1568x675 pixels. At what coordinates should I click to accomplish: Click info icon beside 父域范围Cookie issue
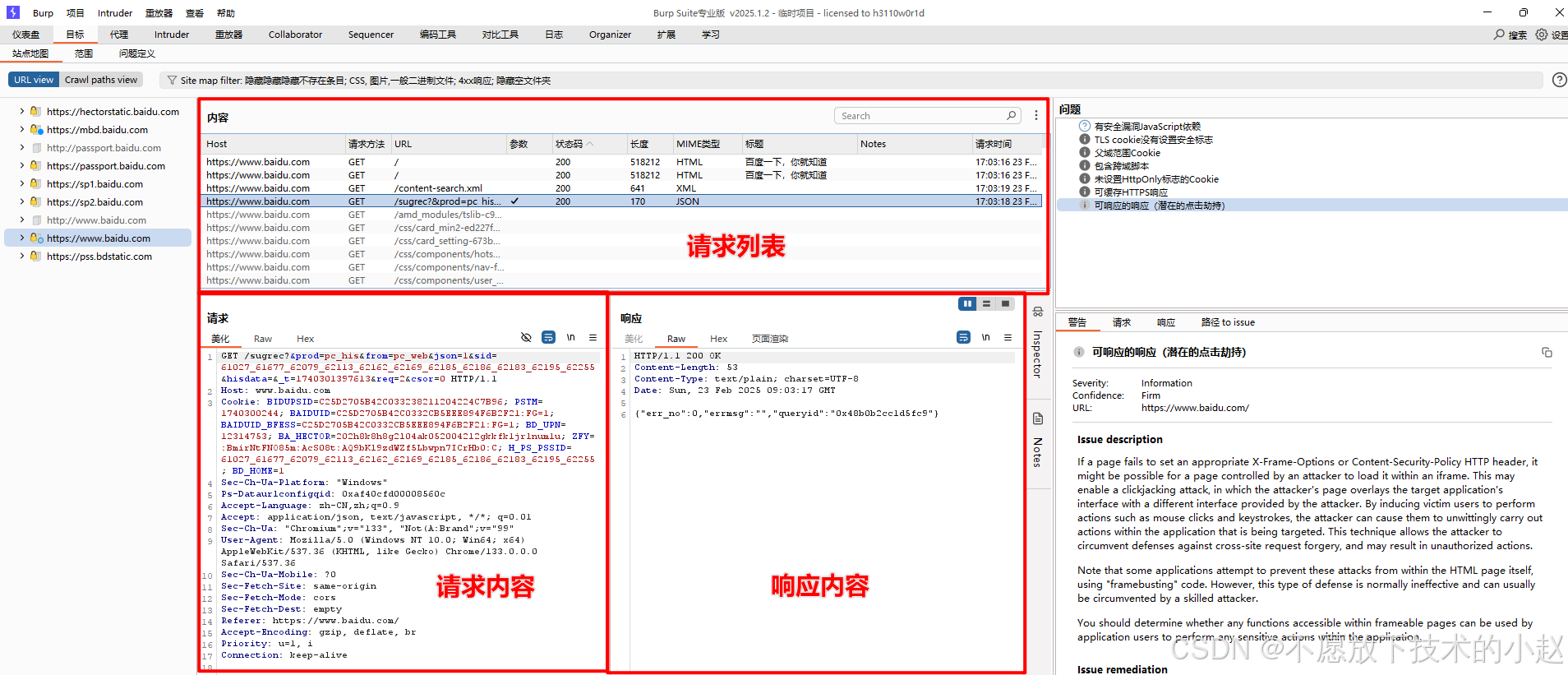(1085, 152)
